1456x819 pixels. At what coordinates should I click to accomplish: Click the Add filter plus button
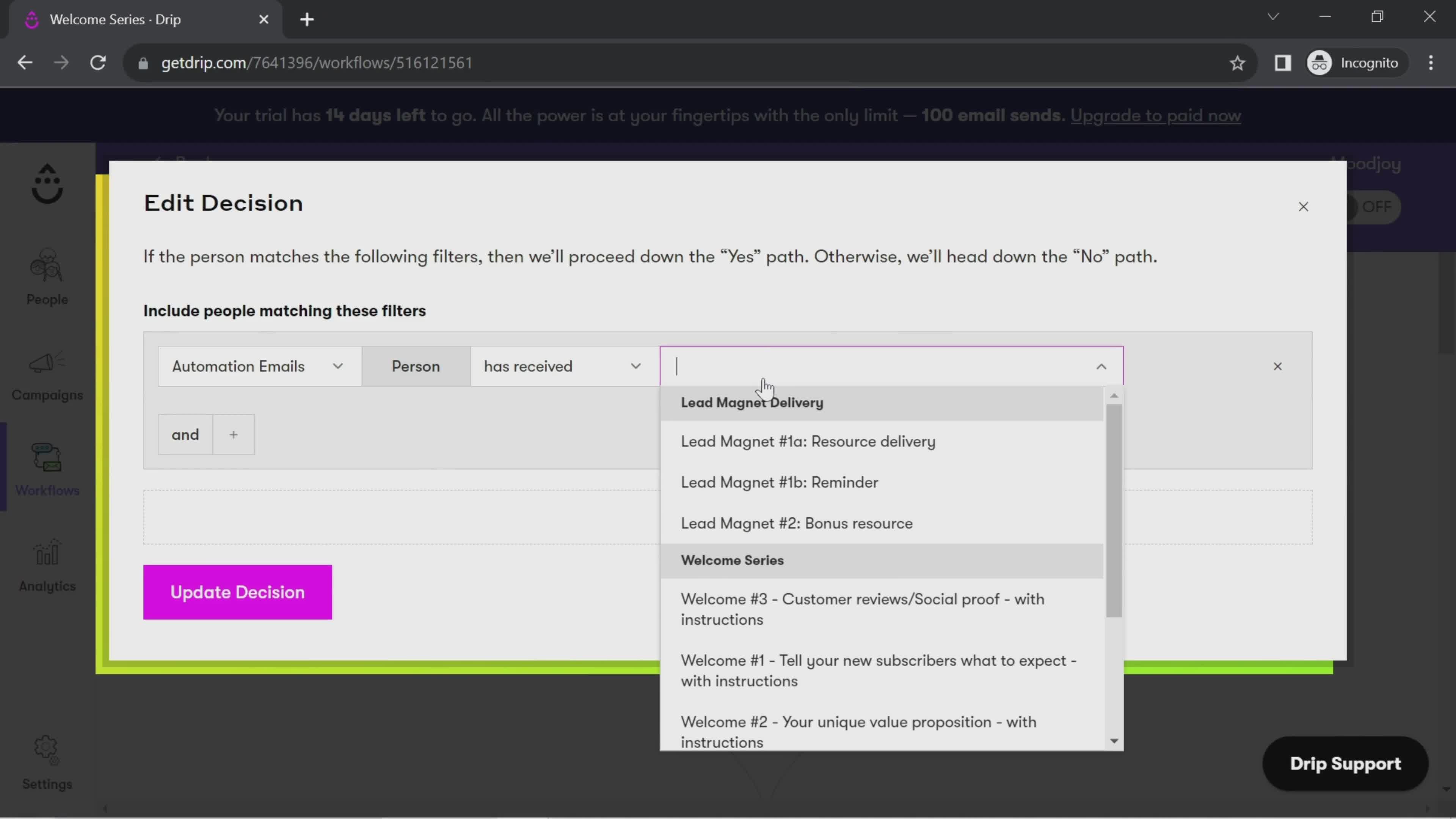(233, 435)
